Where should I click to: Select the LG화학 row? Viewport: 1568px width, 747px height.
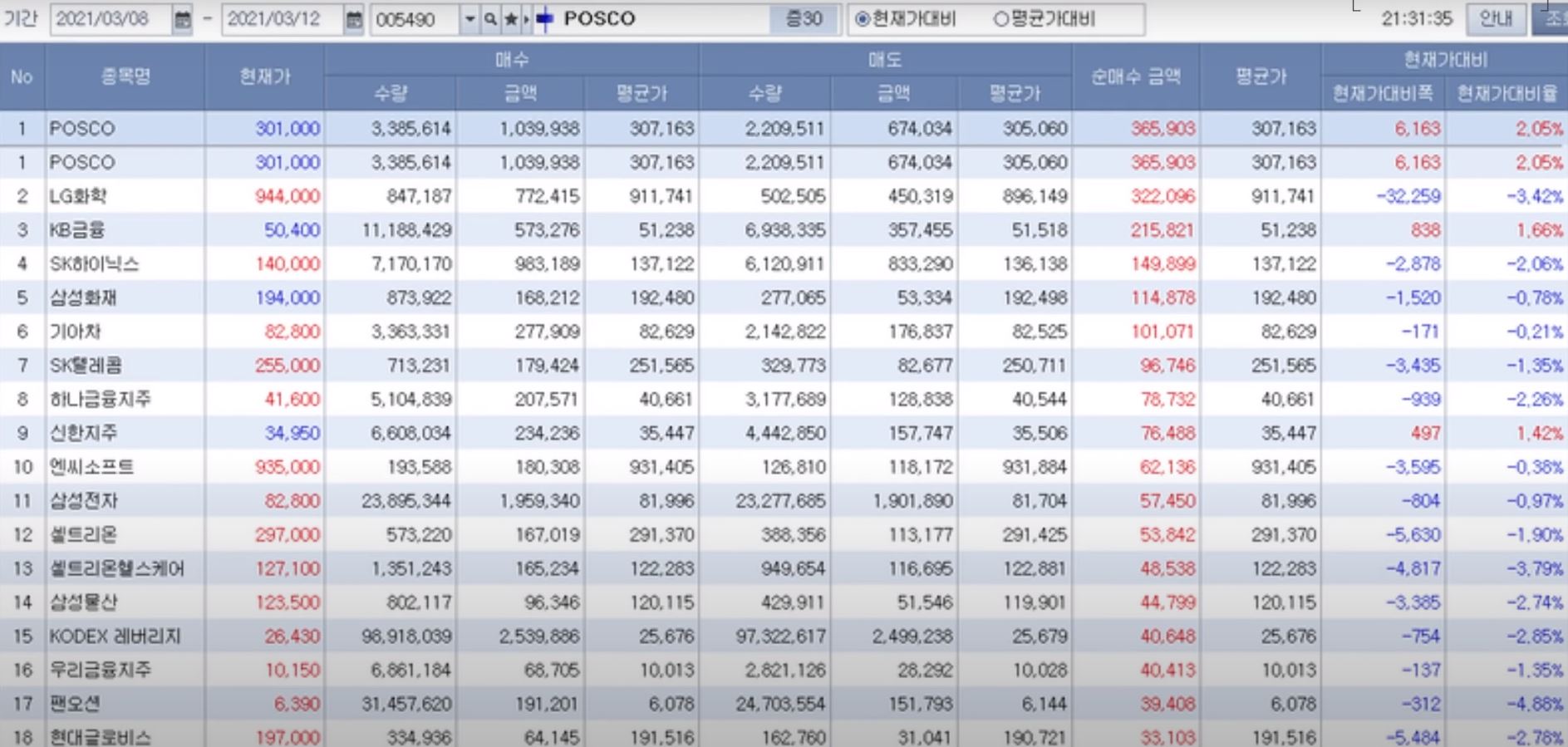click(784, 196)
